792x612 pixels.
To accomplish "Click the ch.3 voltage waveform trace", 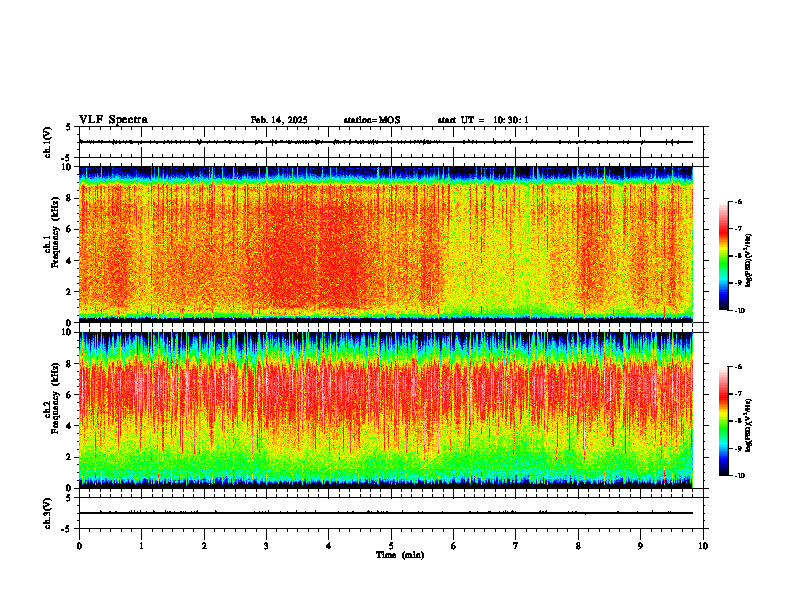I will [386, 513].
